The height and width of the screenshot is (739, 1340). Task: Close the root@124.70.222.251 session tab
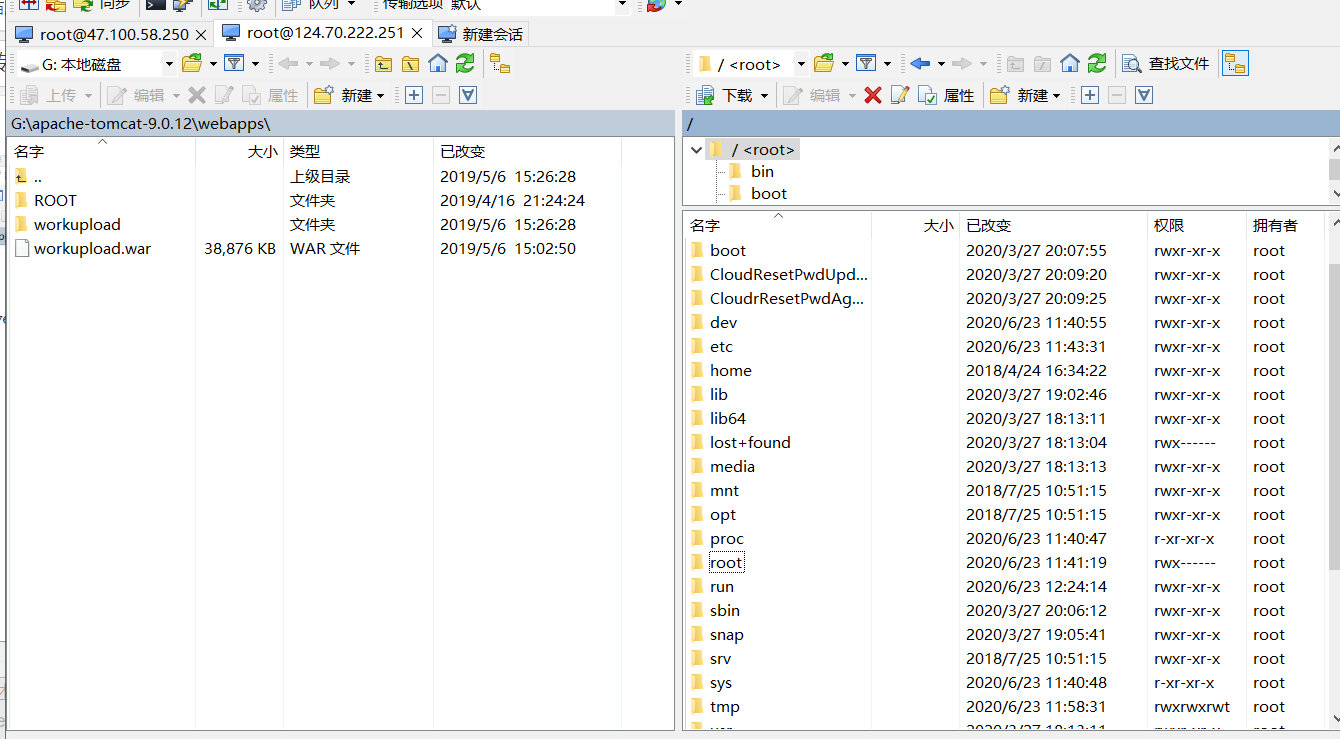(417, 33)
